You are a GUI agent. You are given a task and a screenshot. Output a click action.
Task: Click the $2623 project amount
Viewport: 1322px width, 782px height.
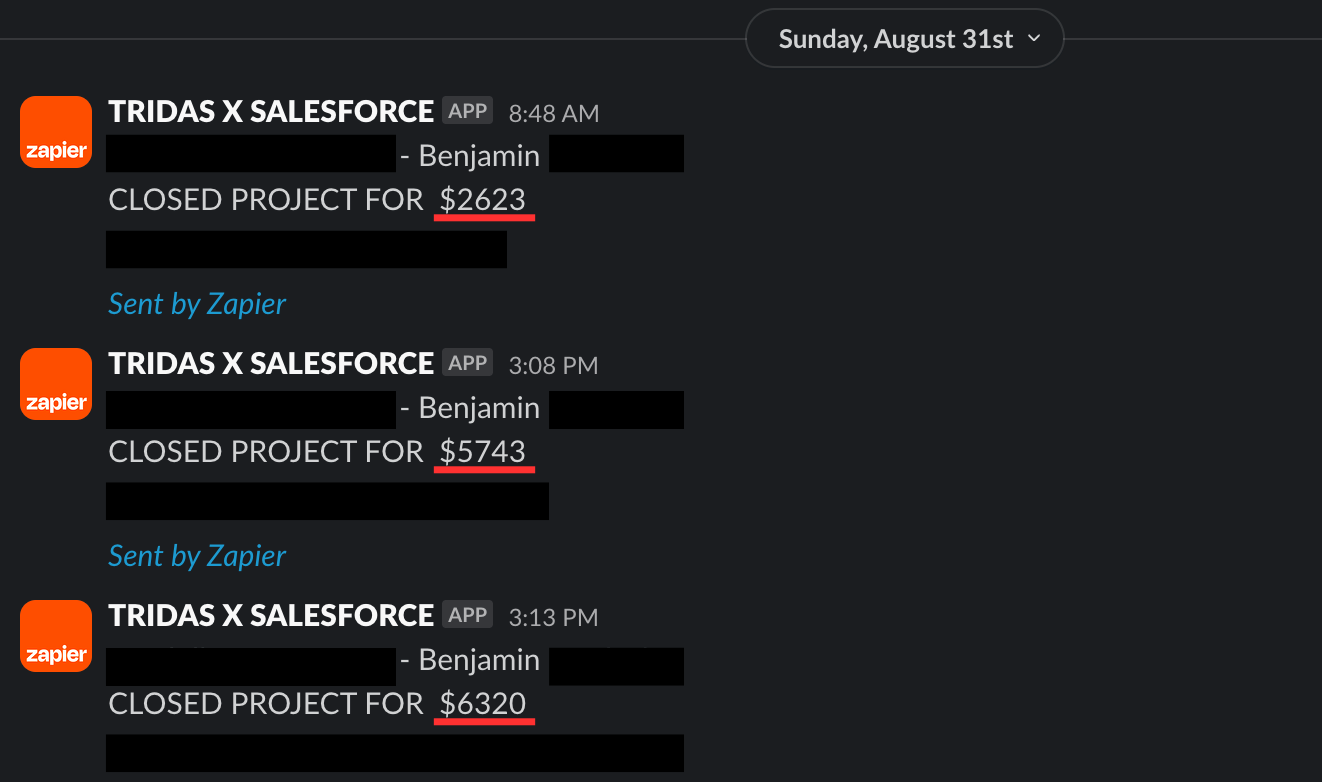(483, 200)
